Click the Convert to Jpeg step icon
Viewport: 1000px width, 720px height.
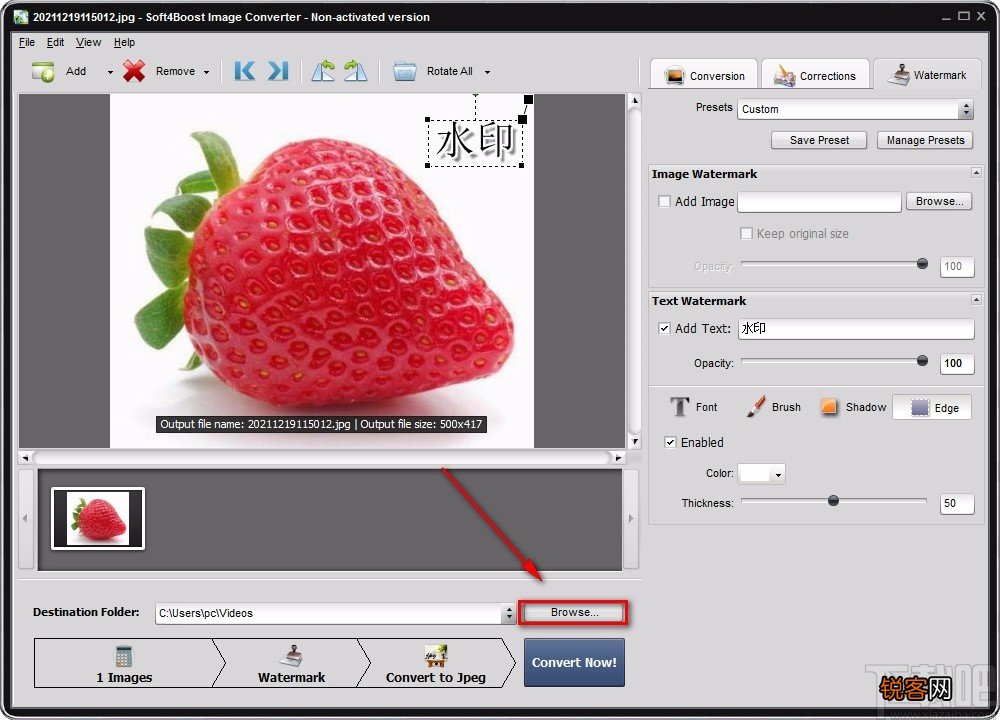(x=436, y=656)
